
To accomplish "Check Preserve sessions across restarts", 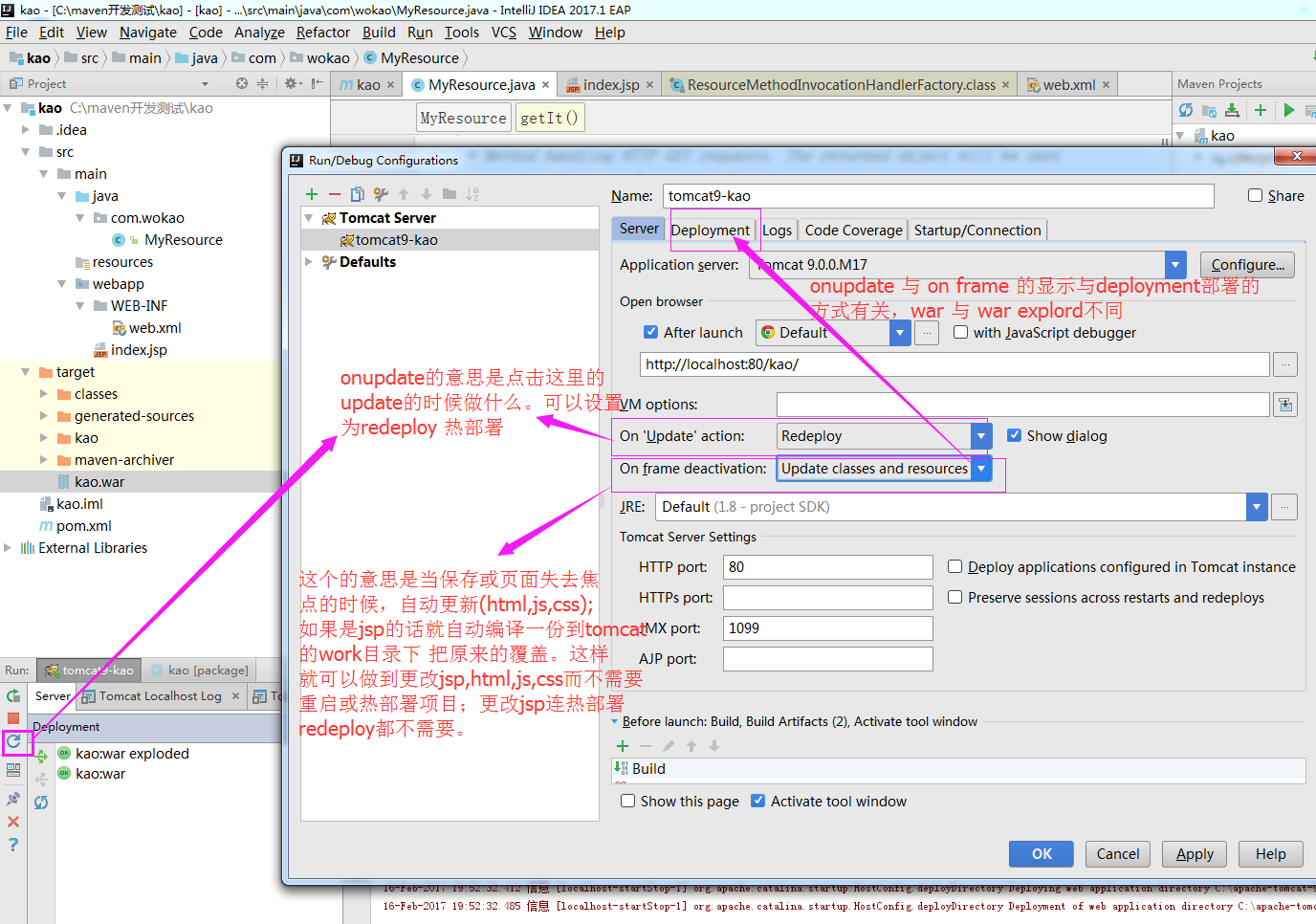I will coord(954,597).
